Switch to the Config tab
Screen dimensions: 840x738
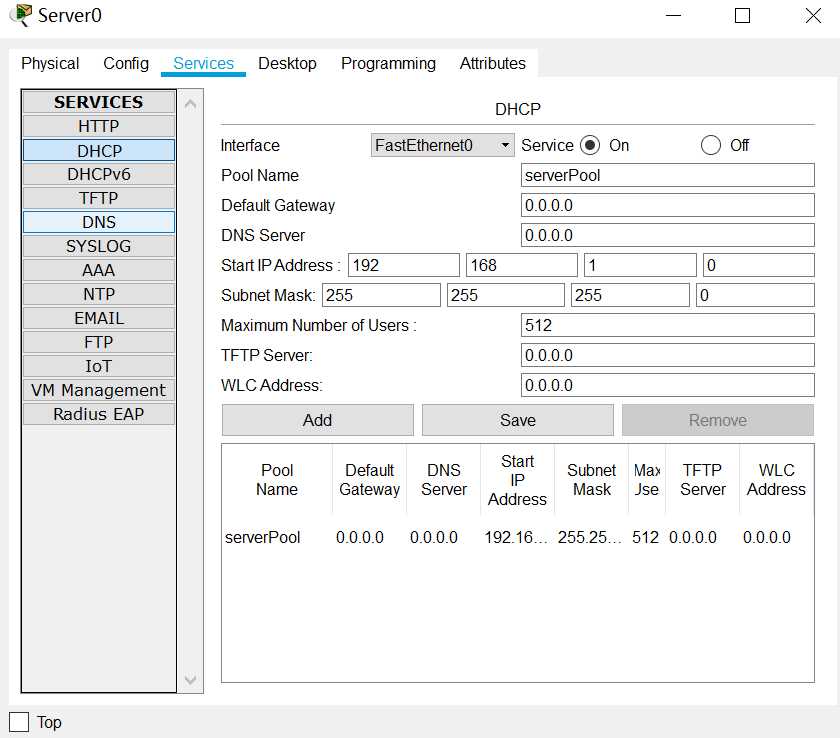[x=126, y=64]
